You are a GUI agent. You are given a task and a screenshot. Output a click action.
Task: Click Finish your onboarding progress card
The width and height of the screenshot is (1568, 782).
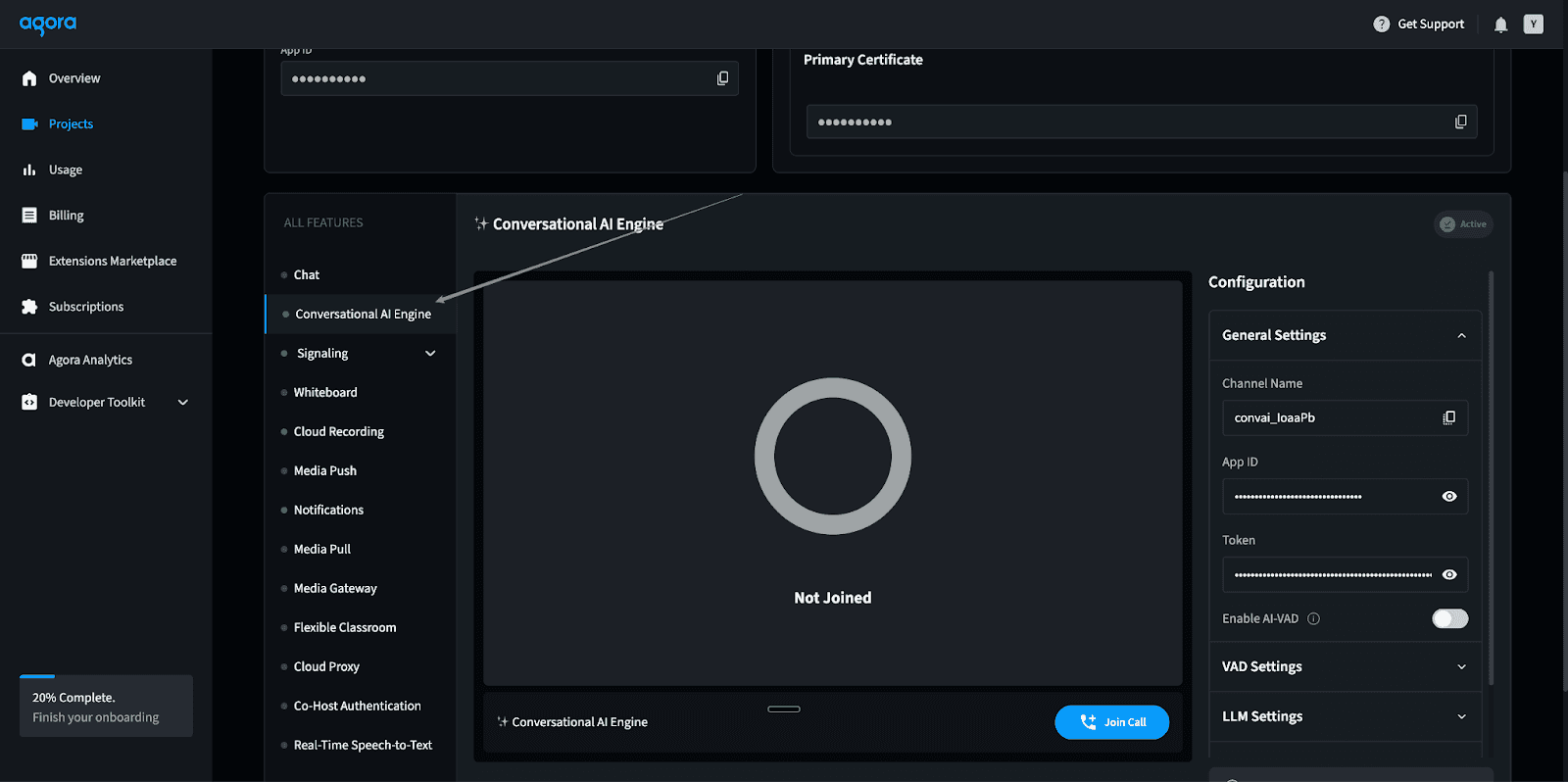[x=106, y=707]
